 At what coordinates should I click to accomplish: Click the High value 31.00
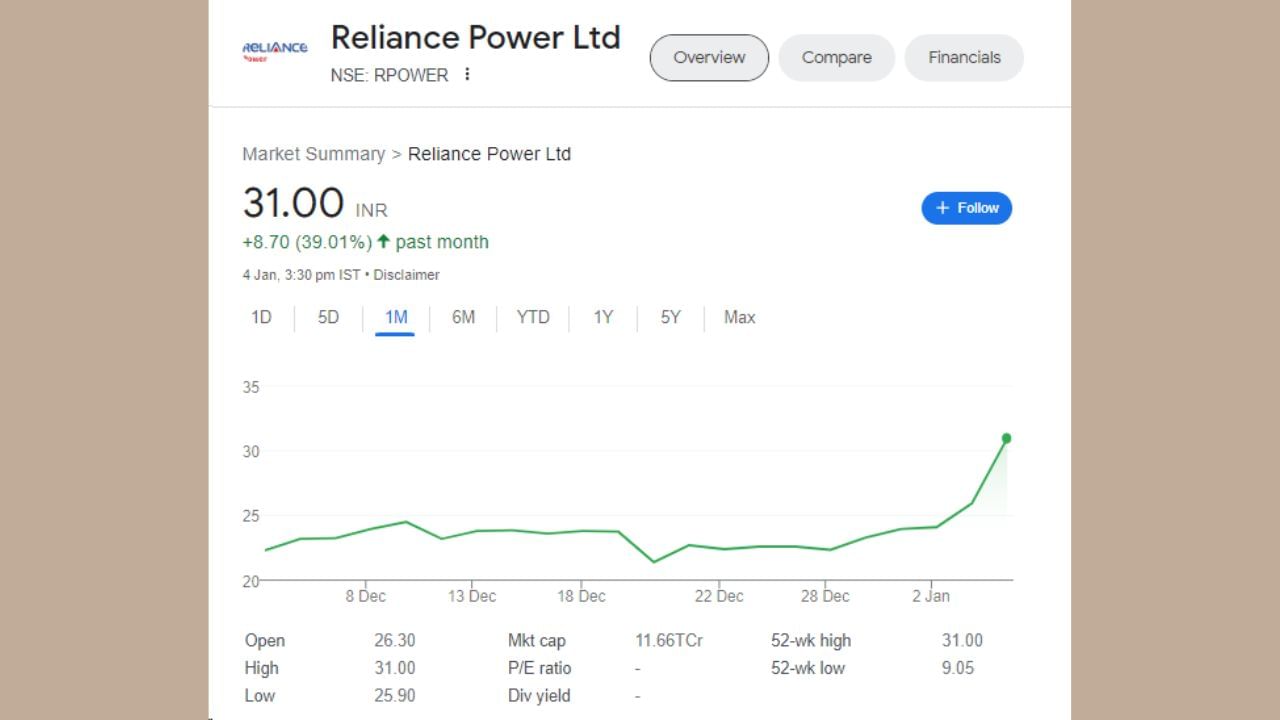click(395, 668)
